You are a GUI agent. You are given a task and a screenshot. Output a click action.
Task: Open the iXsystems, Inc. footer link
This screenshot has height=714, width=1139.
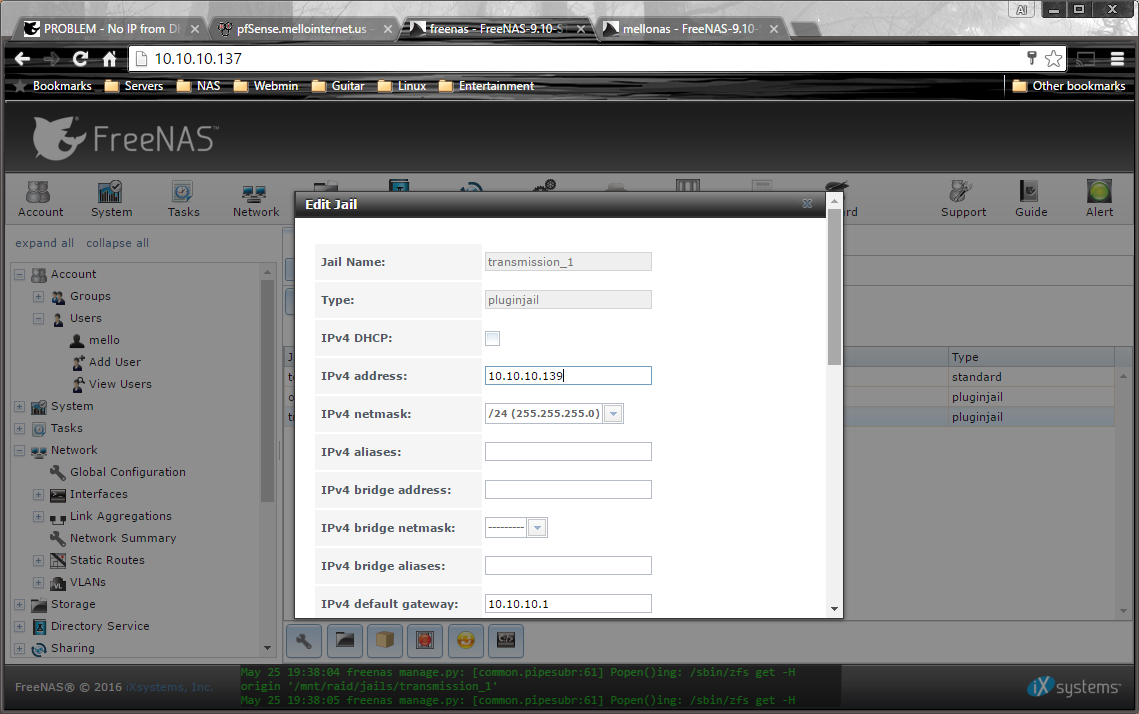(x=169, y=686)
